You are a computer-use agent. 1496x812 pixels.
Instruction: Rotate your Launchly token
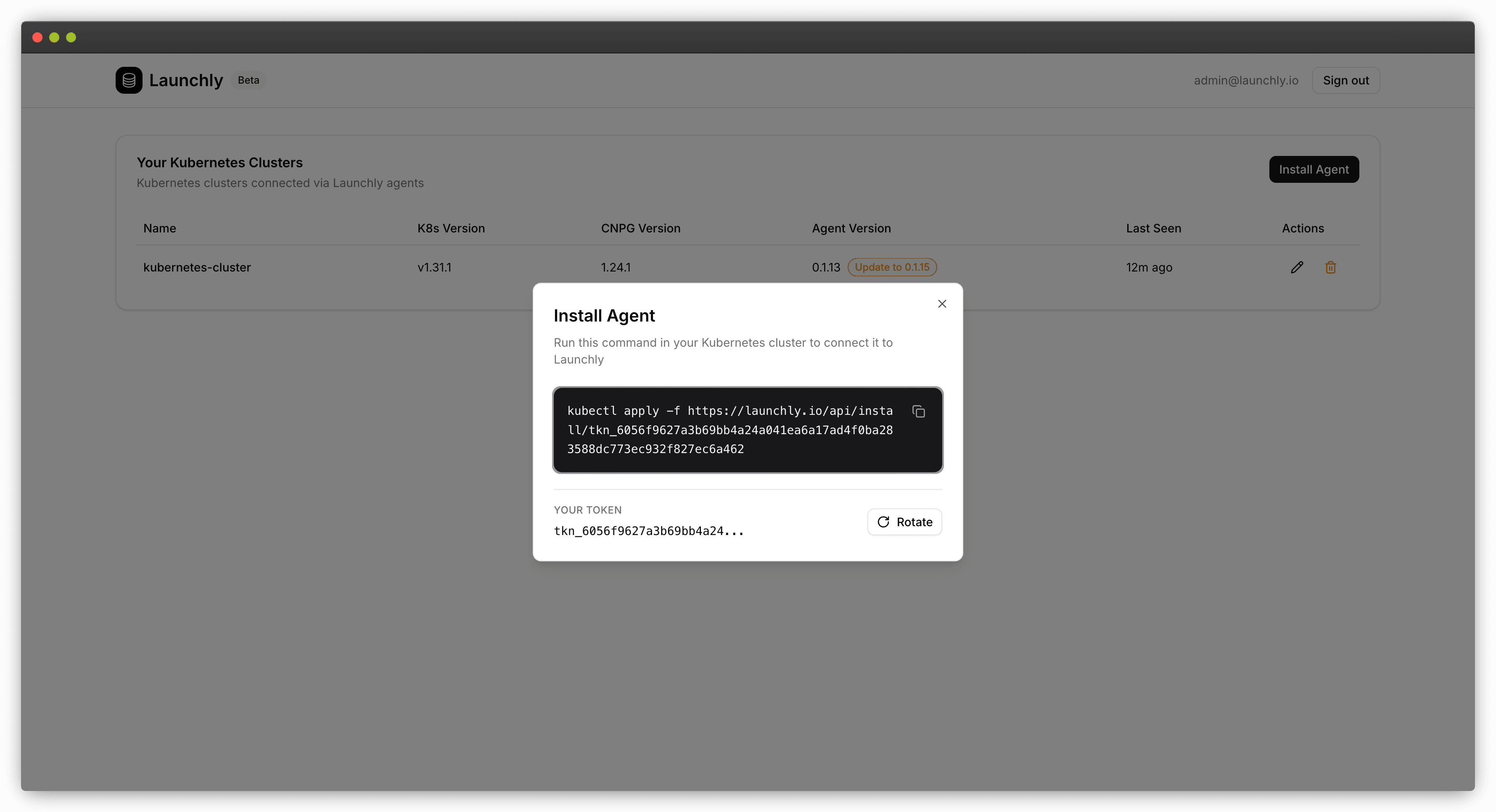point(904,522)
